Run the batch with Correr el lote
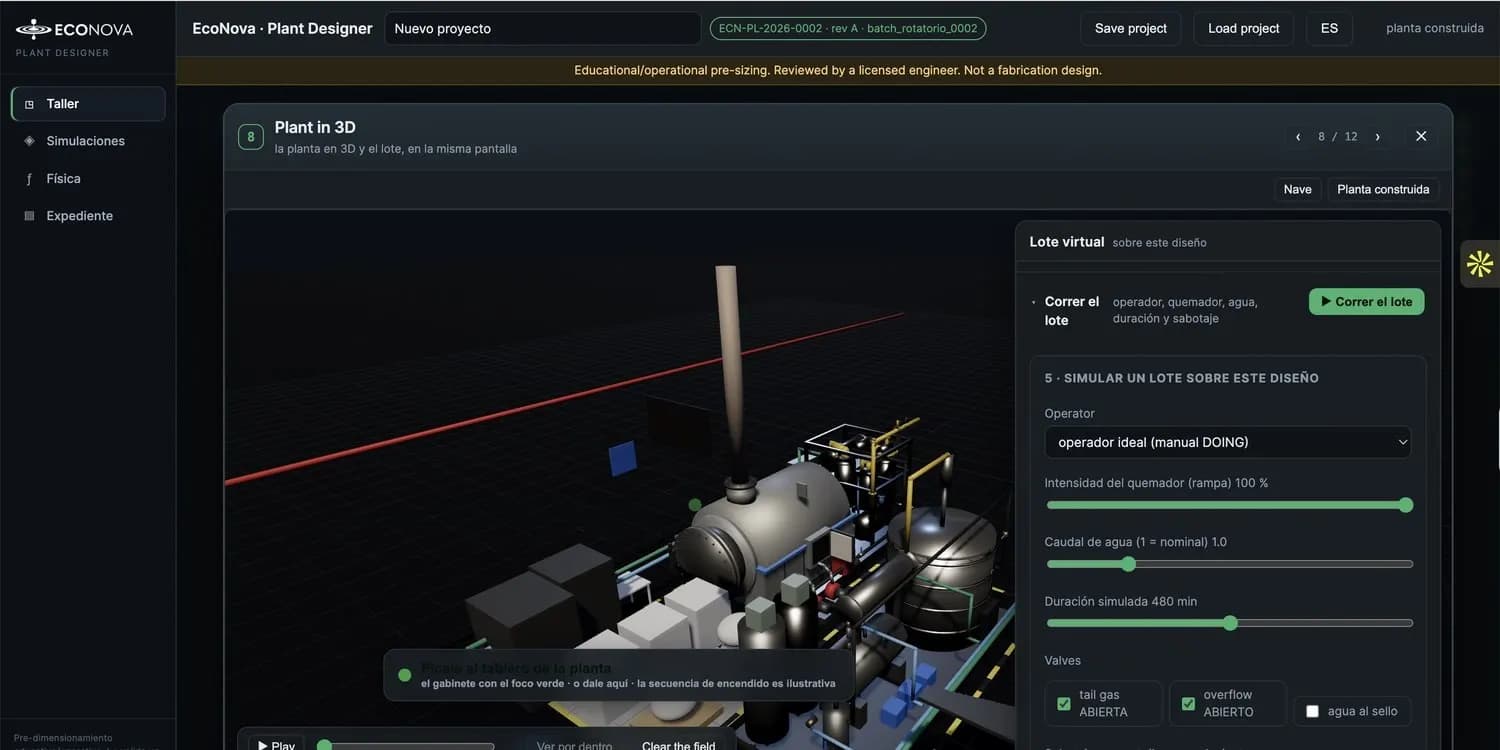 point(1366,301)
